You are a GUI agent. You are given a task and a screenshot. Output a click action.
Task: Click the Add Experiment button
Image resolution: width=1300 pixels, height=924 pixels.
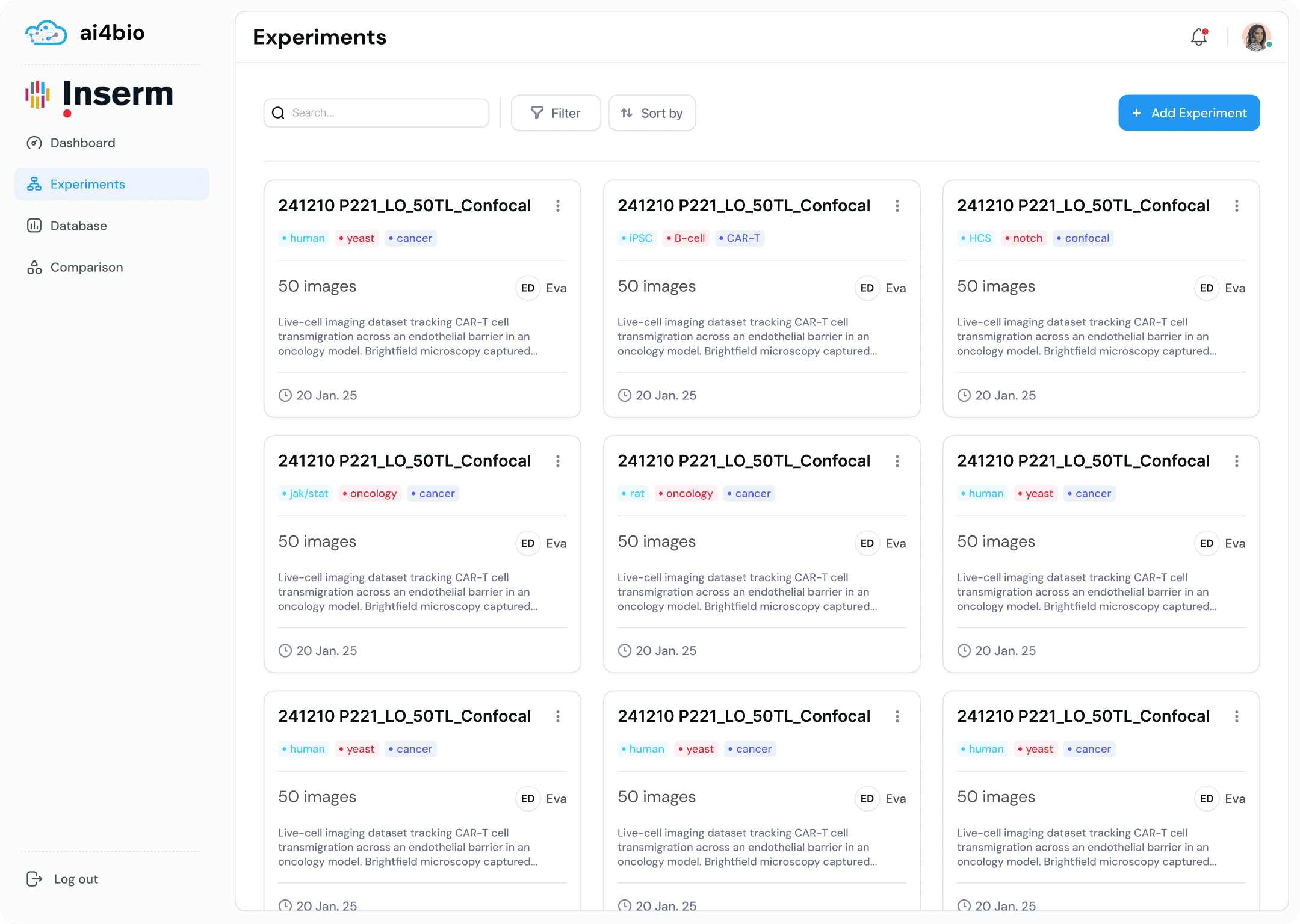[1189, 112]
